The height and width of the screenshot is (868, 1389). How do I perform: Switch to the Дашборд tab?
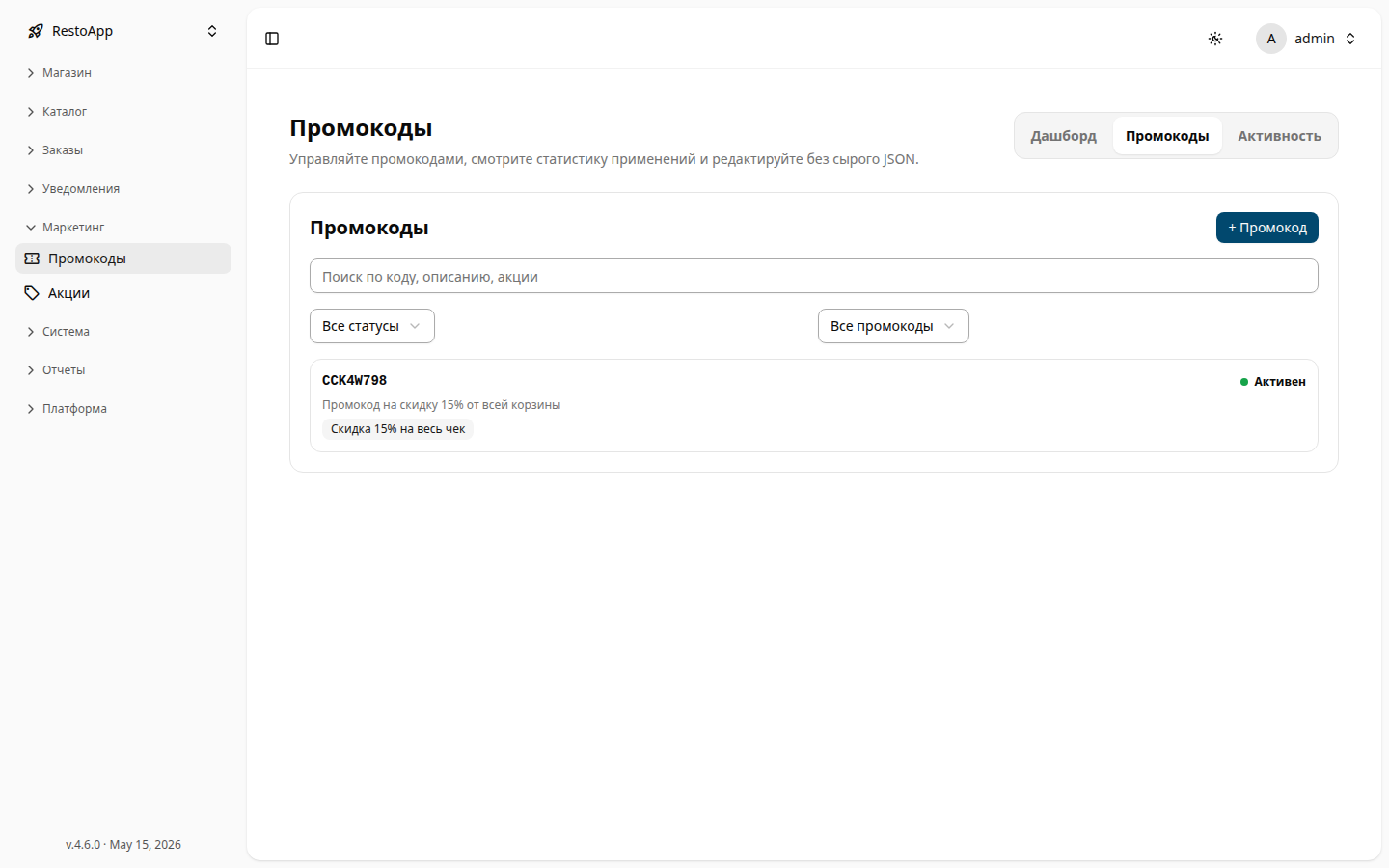(1064, 136)
